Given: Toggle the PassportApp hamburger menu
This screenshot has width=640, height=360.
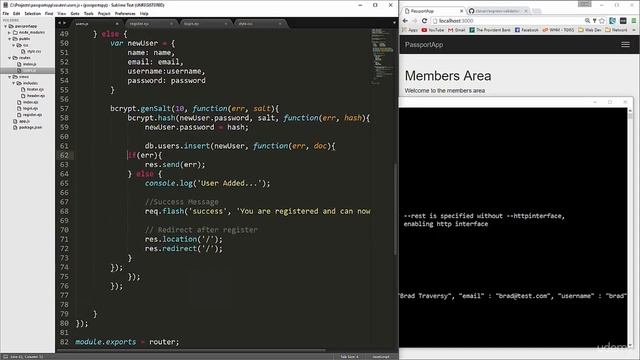Looking at the screenshot, I should point(625,45).
